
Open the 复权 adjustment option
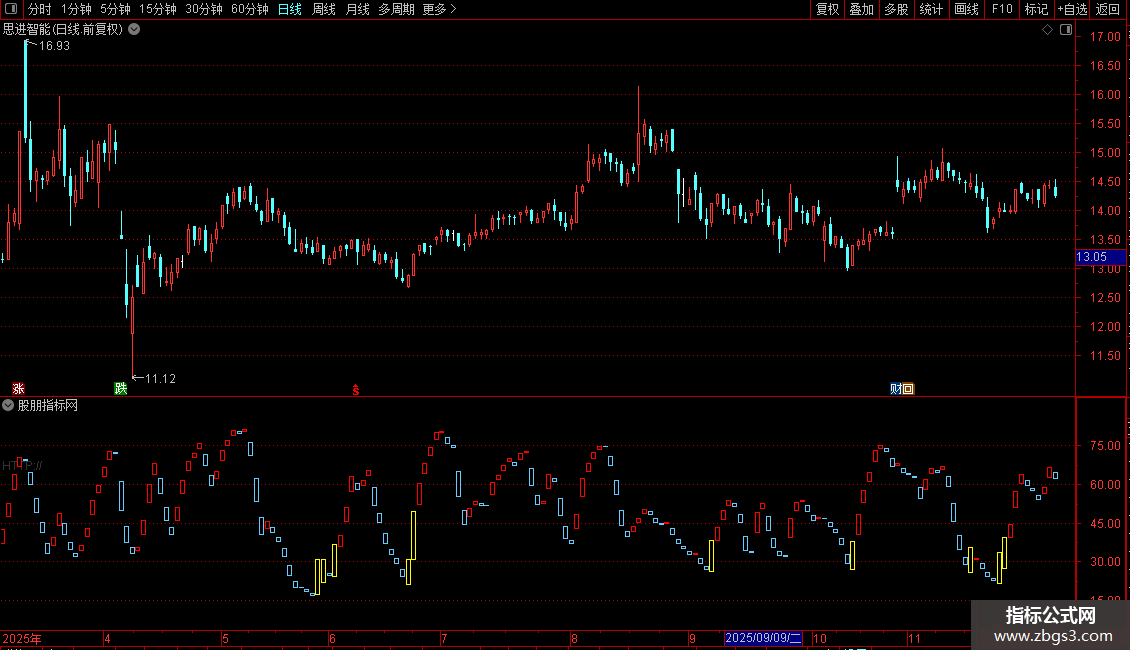[x=827, y=9]
